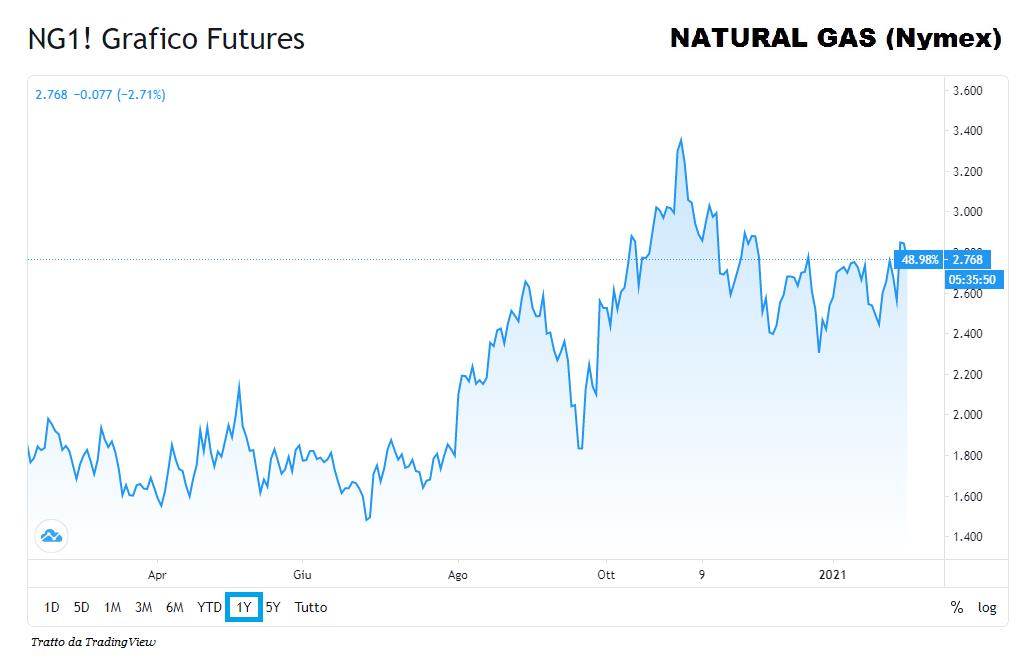
Task: Select the 5D time range
Action: (81, 607)
